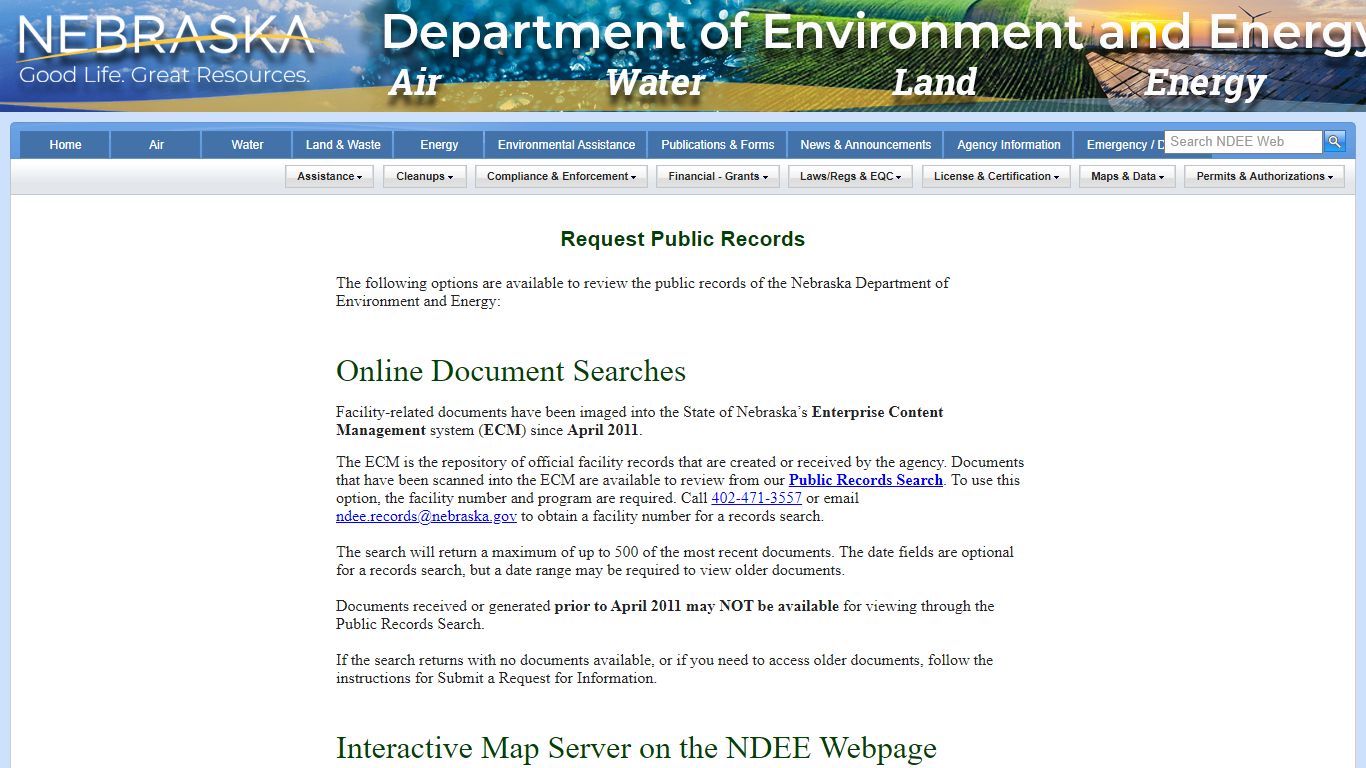Expand the License & Certification dropdown
Screen dimensions: 1366x768
(996, 176)
